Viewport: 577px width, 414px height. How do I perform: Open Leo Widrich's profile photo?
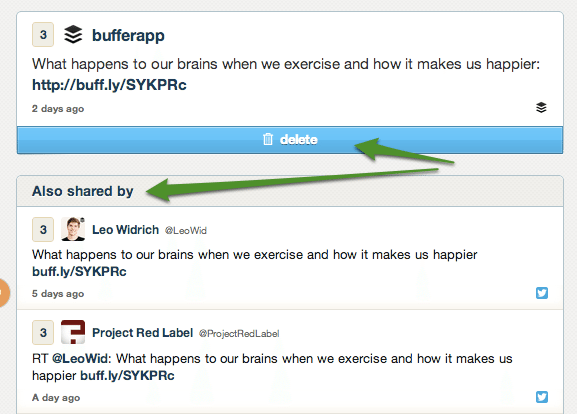[x=73, y=229]
